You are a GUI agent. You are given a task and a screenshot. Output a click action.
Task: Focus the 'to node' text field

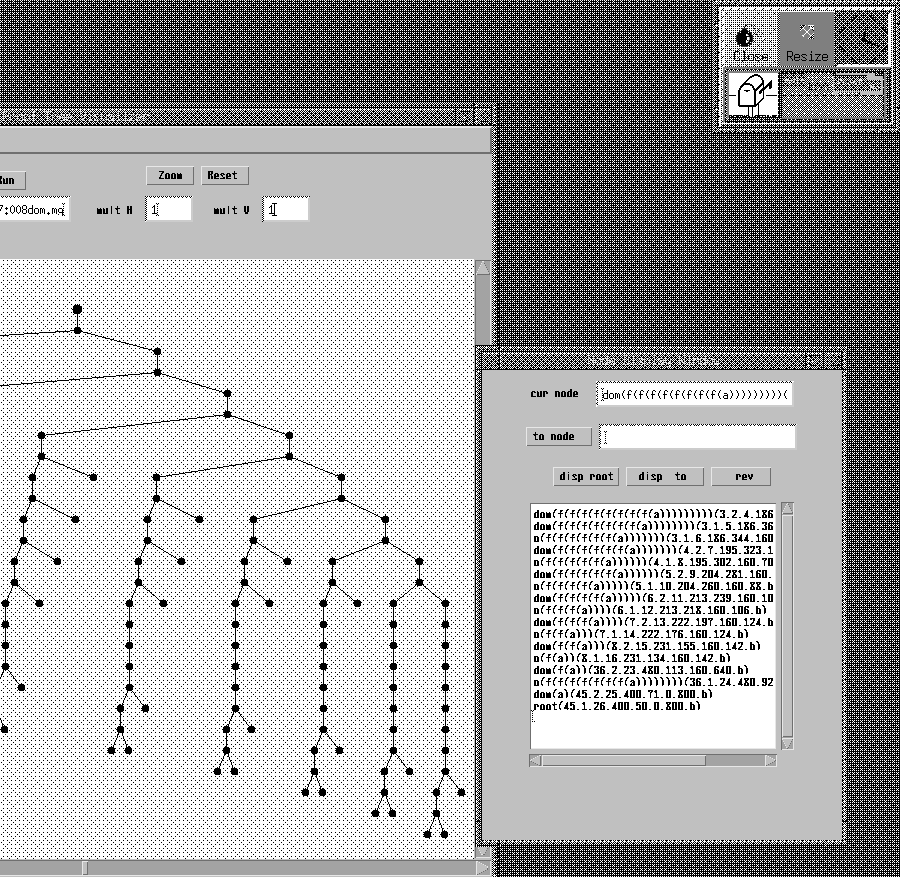[697, 437]
